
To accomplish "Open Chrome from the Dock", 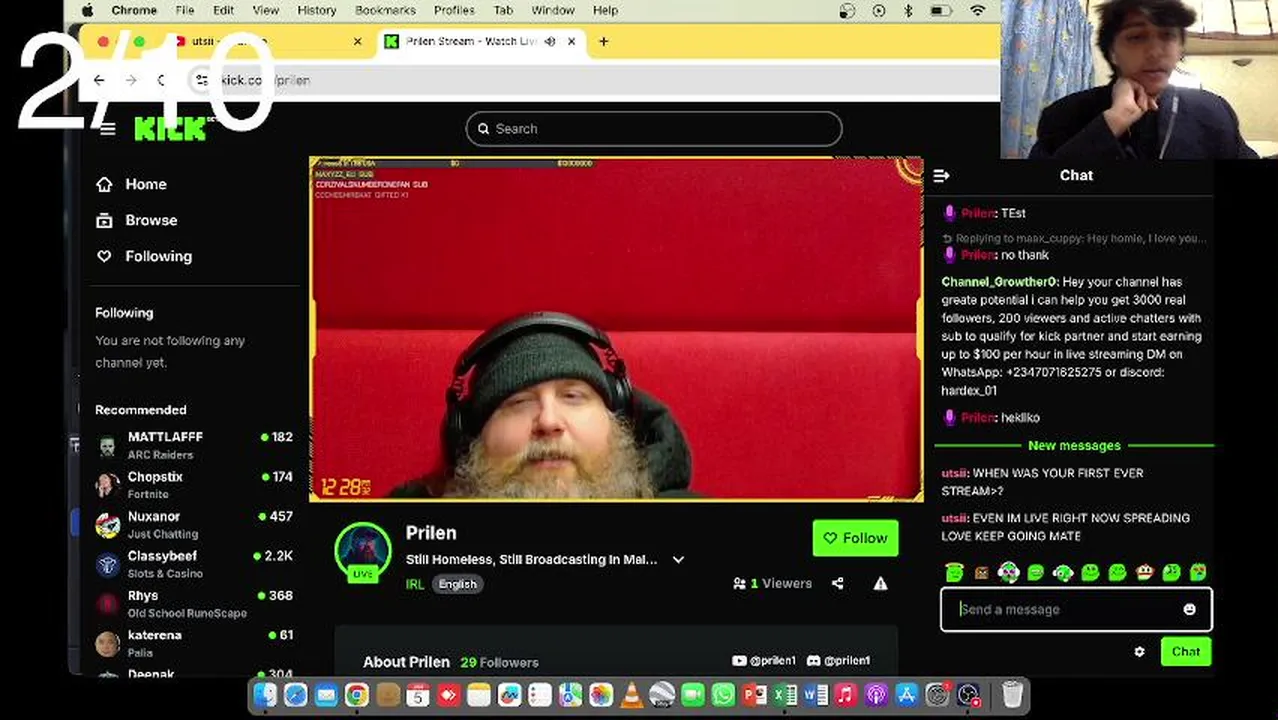I will (357, 695).
